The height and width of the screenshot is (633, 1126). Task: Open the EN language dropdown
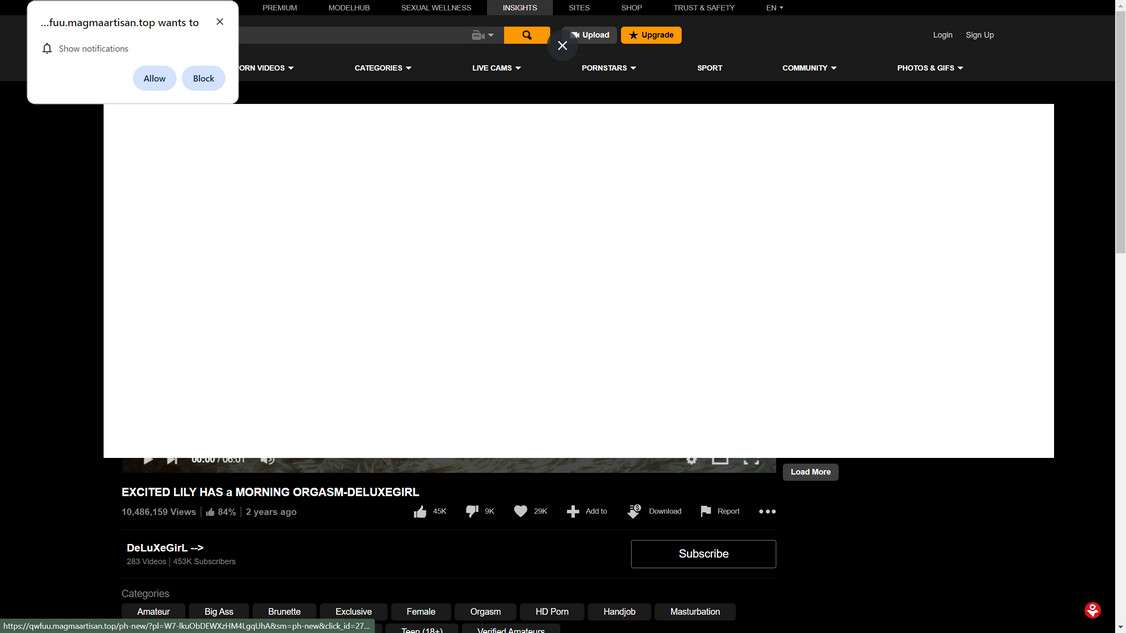774,8
